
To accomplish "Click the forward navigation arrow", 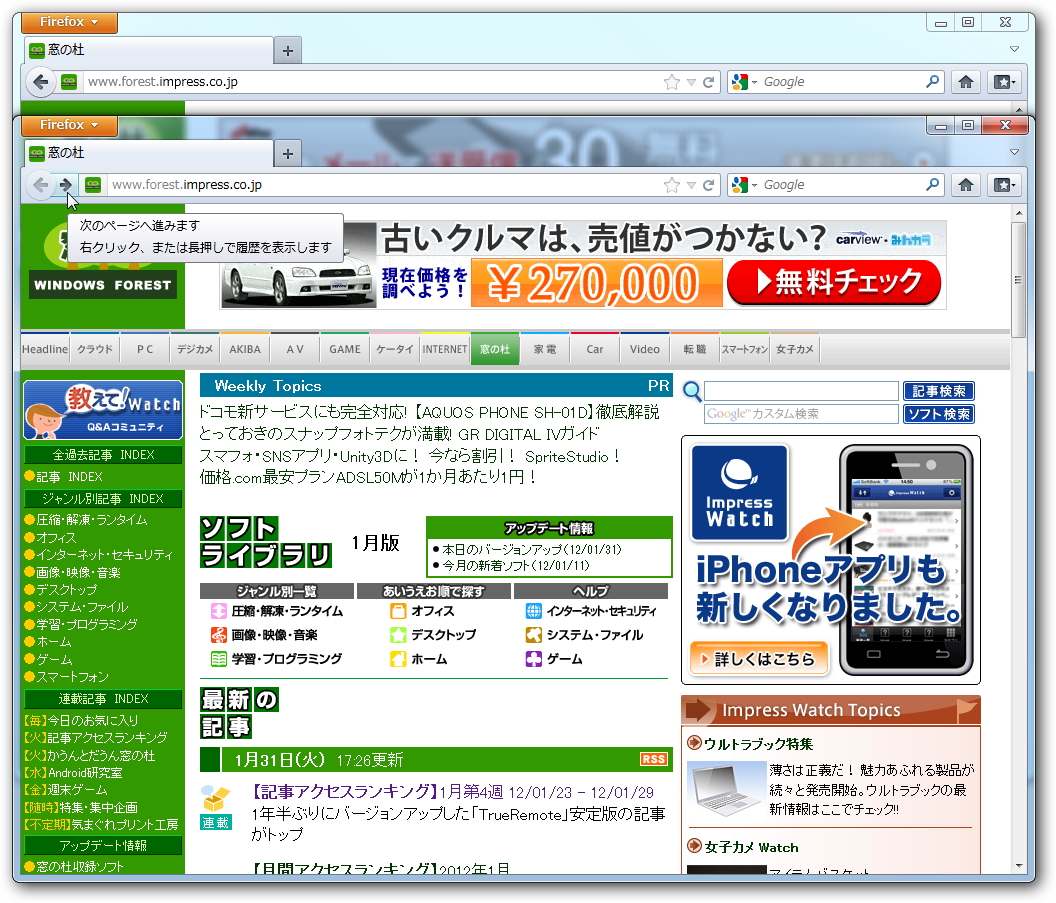I will coord(64,185).
